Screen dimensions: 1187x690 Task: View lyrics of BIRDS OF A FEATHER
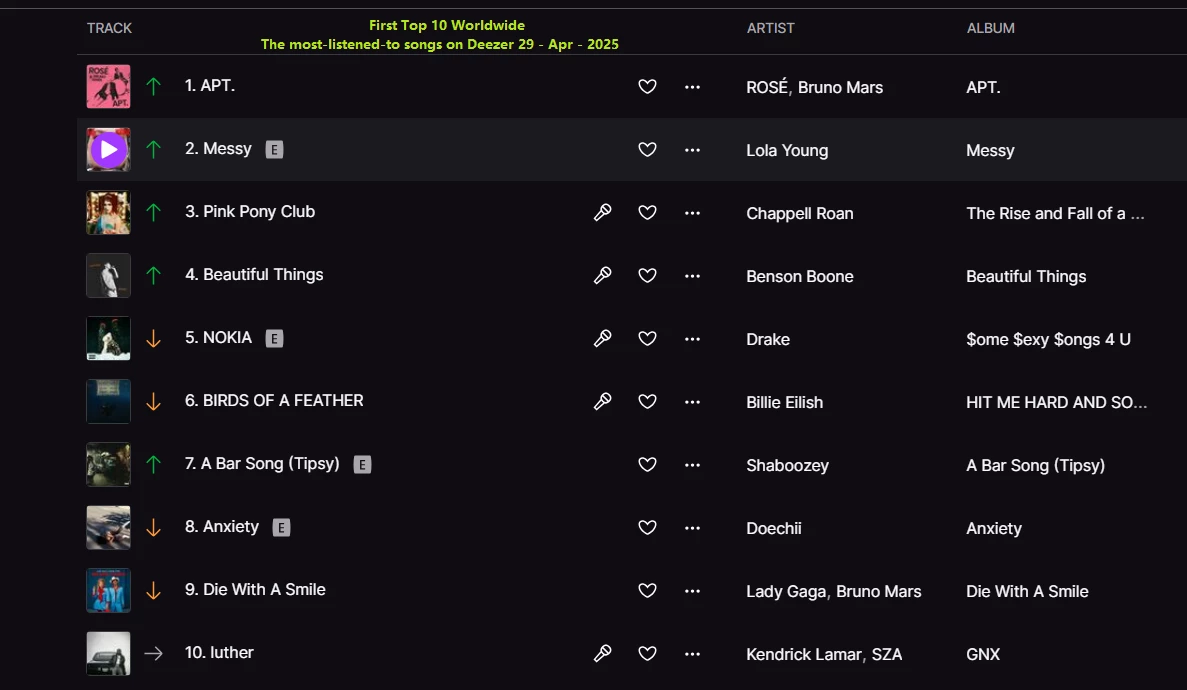(x=602, y=402)
